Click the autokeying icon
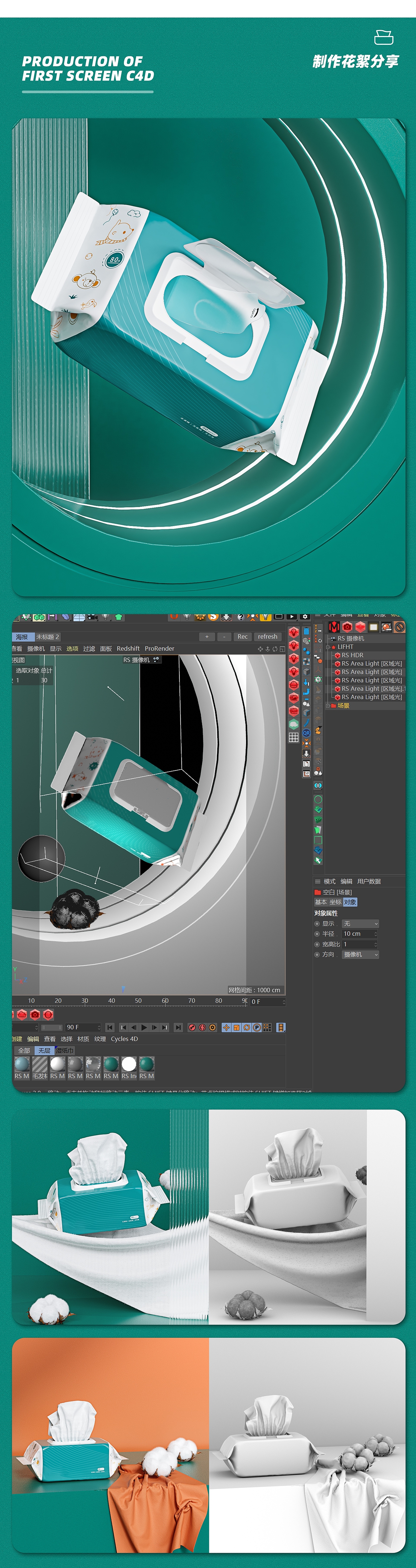This screenshot has height=1568, width=416. [x=202, y=1027]
